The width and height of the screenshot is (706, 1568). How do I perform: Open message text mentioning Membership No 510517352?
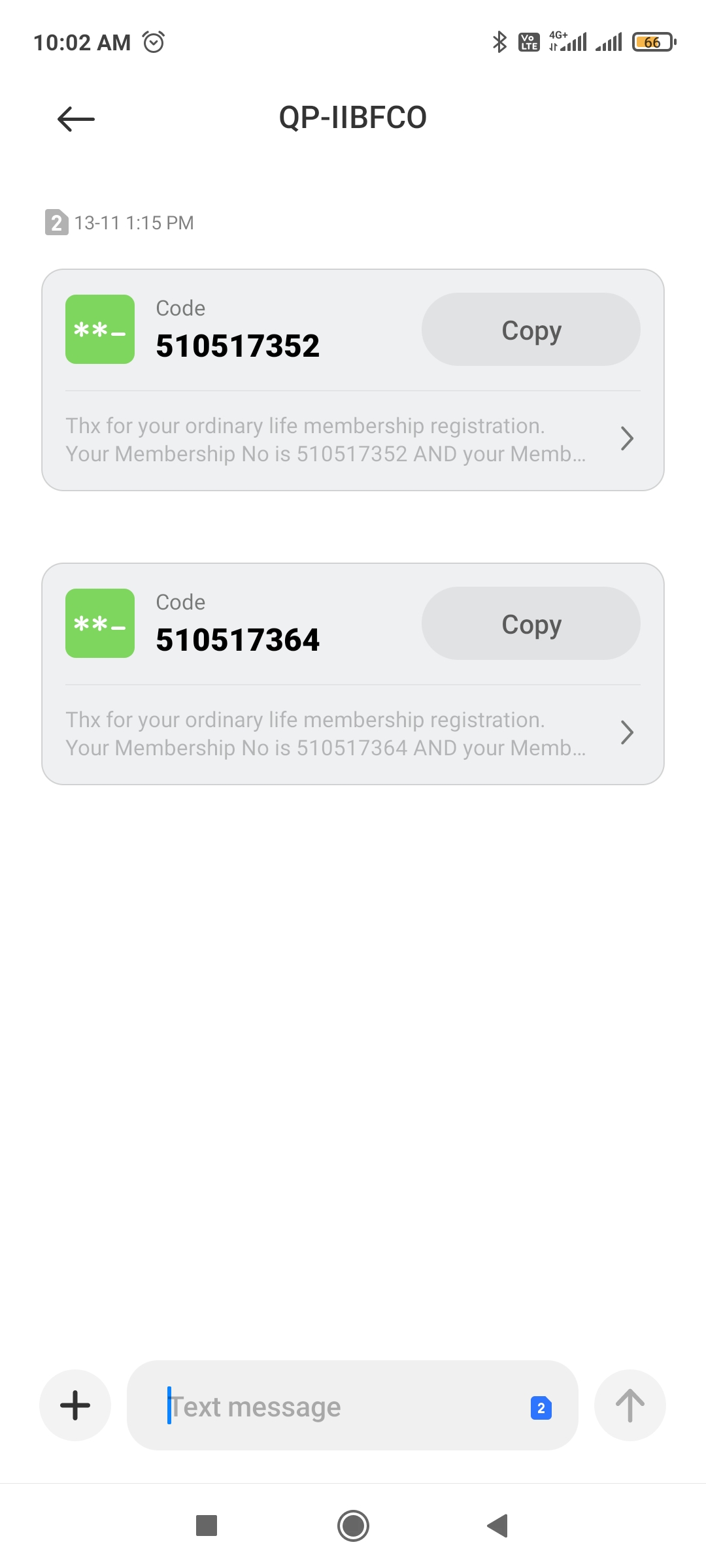pos(326,440)
